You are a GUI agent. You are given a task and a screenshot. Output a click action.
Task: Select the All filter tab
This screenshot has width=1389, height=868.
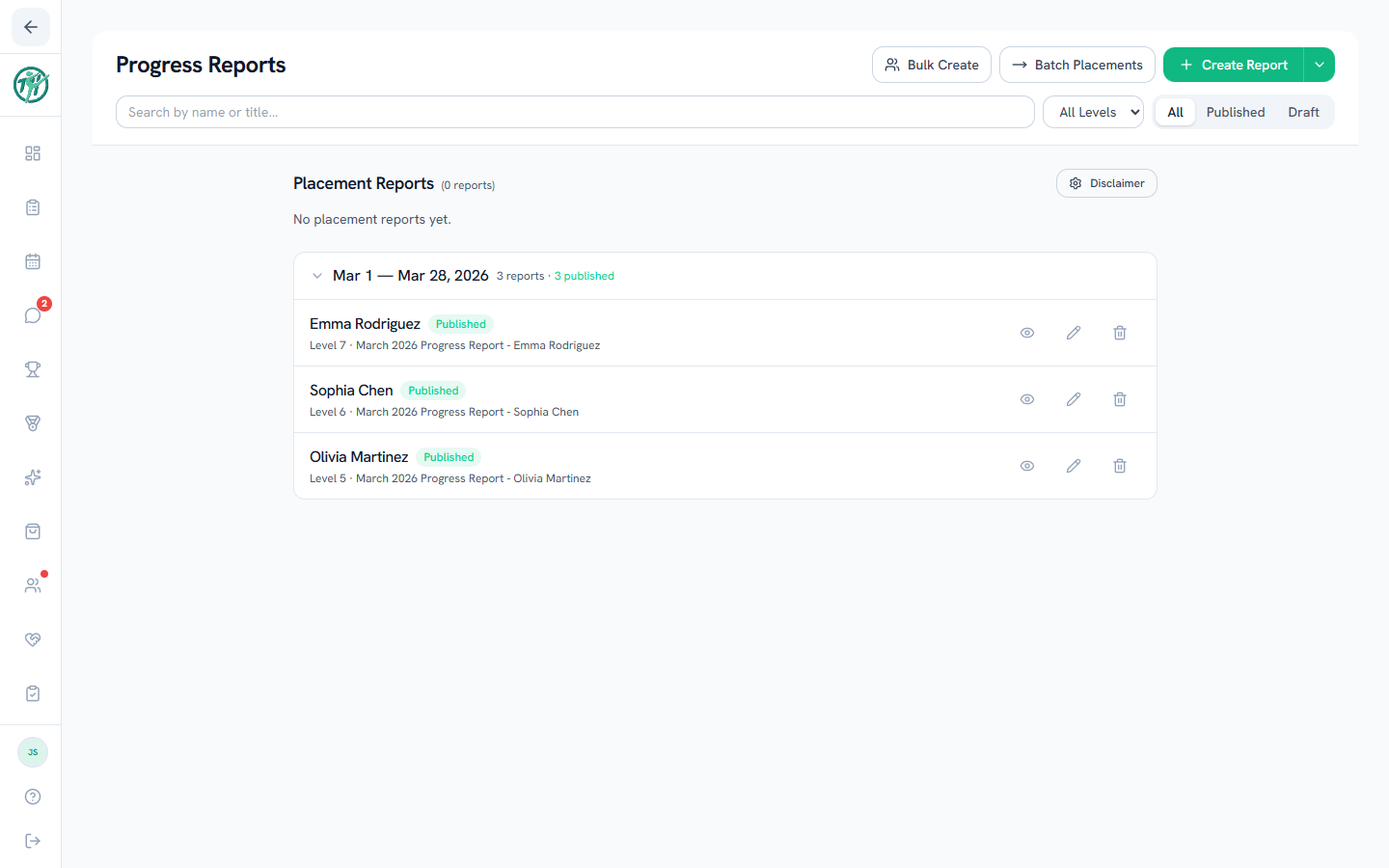pyautogui.click(x=1175, y=112)
